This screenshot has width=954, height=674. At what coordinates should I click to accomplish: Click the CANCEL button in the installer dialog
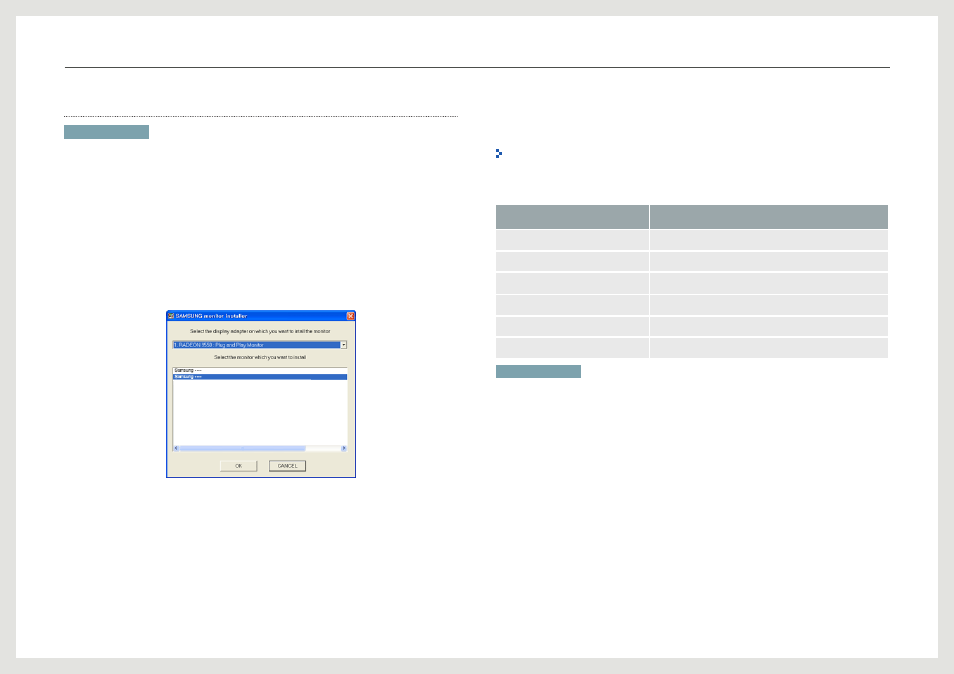(287, 466)
